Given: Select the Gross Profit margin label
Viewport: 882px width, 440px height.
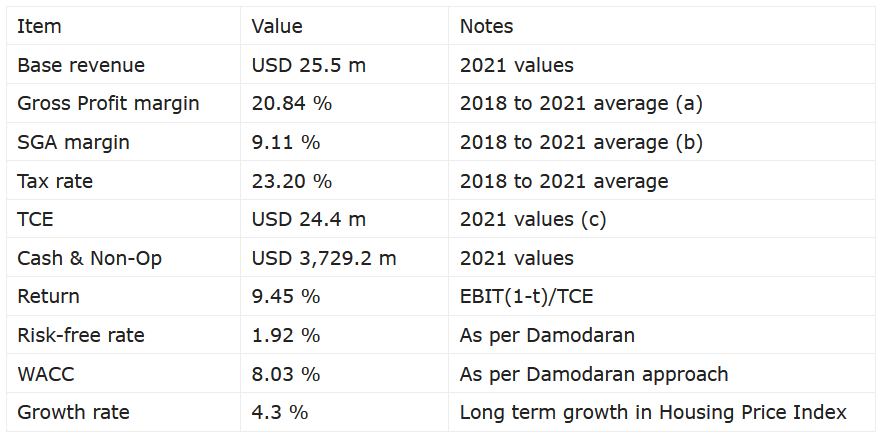Looking at the screenshot, I should (x=108, y=104).
